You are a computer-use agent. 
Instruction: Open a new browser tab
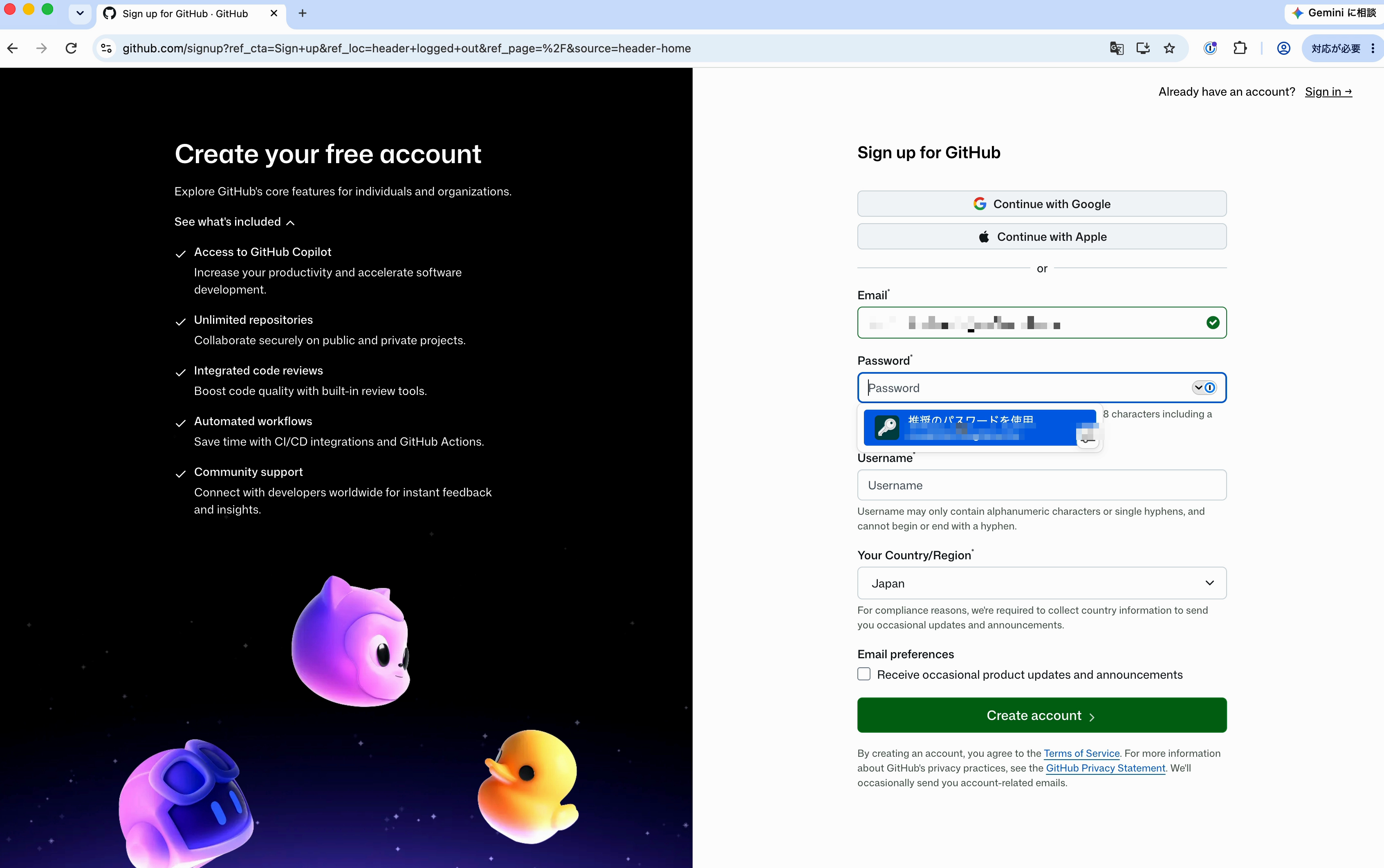click(x=303, y=13)
